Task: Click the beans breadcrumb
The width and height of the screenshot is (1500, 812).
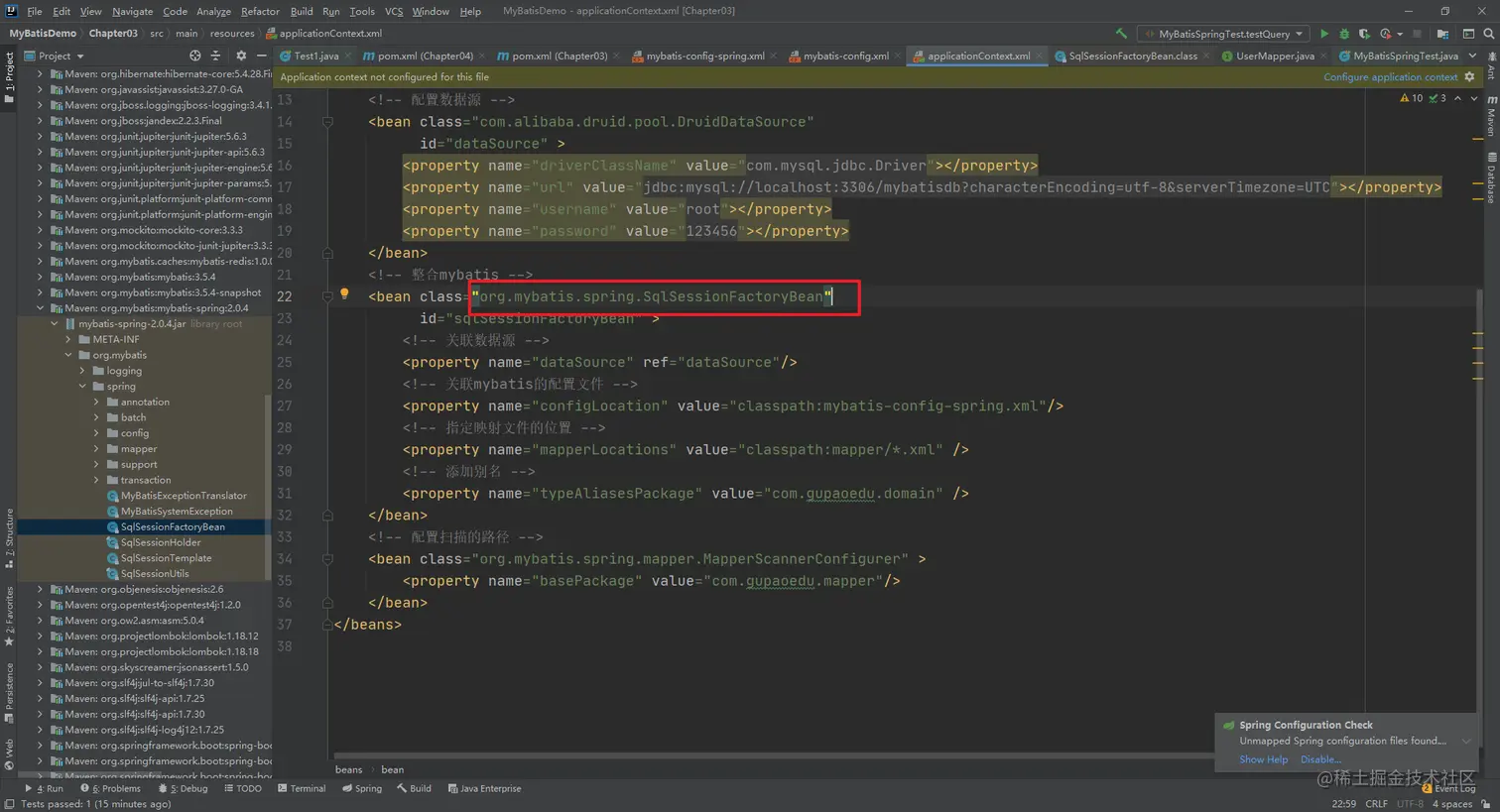Action: click(348, 769)
